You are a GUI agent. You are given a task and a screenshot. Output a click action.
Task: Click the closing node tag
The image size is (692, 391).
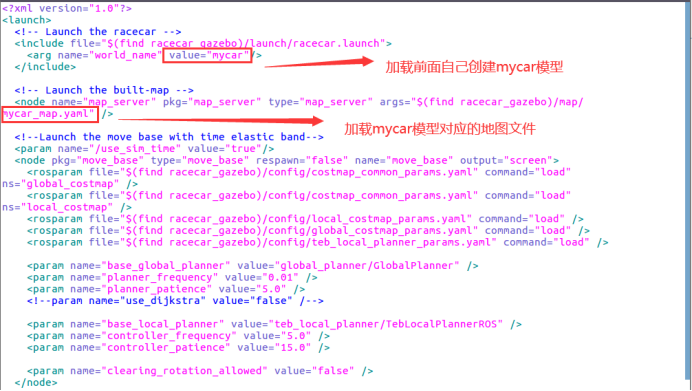pos(36,383)
